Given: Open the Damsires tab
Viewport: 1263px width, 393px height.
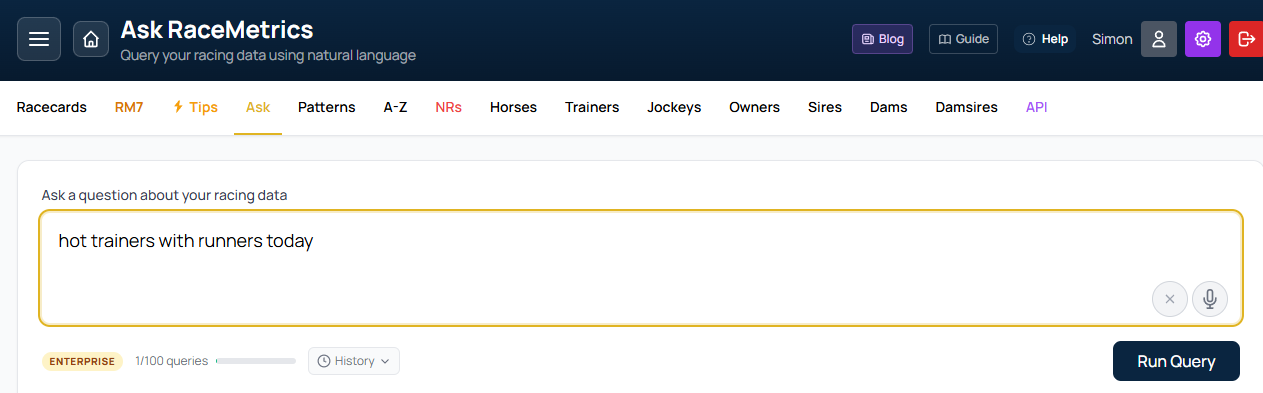Looking at the screenshot, I should click(966, 107).
